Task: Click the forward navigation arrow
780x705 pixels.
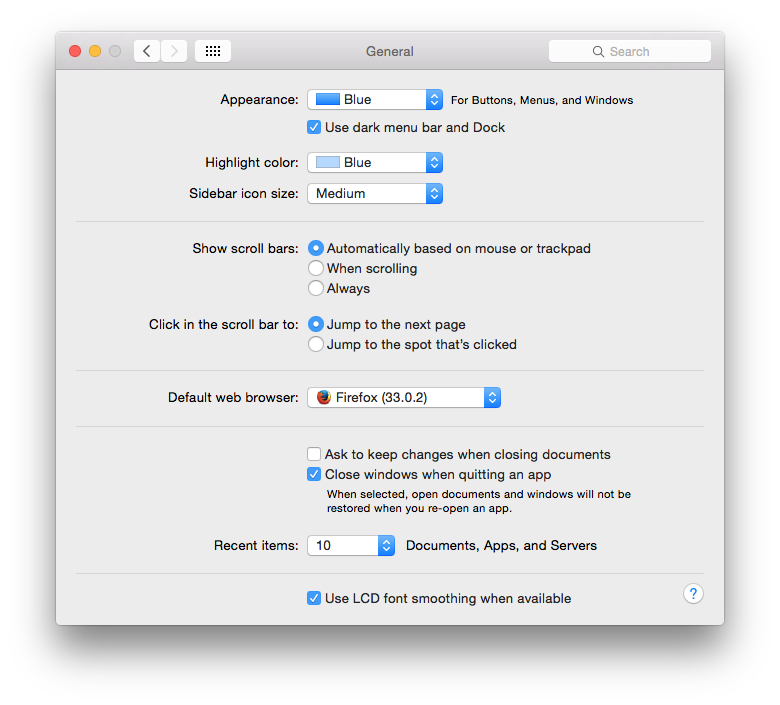Action: point(174,51)
